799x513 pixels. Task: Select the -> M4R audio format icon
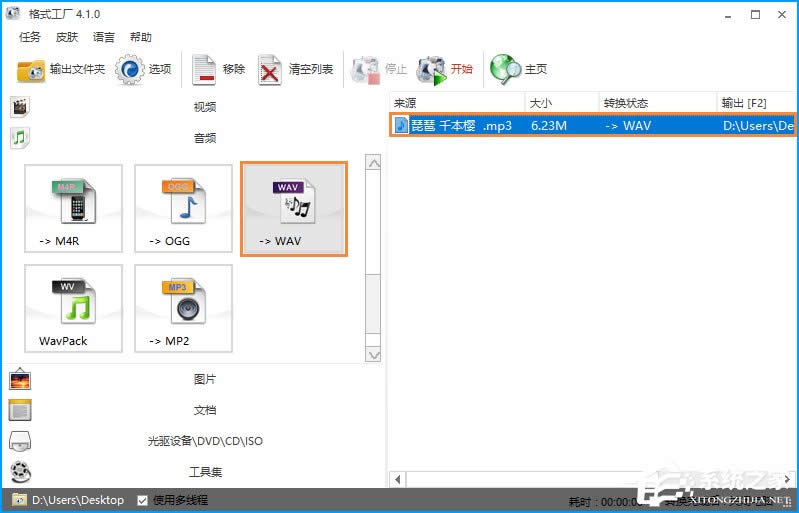point(73,210)
